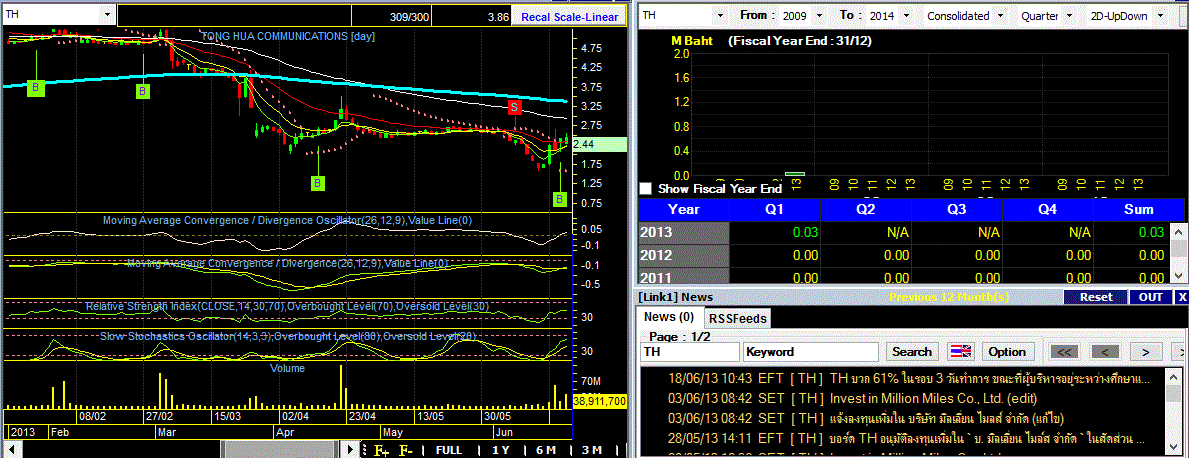The width and height of the screenshot is (1189, 458).
Task: Set chart range to 1Y
Action: (500, 450)
